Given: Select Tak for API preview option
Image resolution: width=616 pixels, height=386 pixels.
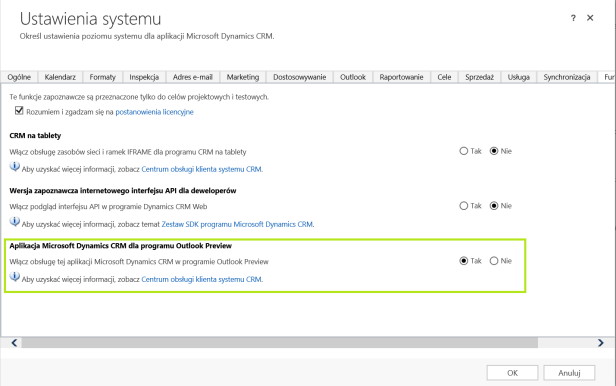Looking at the screenshot, I should tap(464, 206).
